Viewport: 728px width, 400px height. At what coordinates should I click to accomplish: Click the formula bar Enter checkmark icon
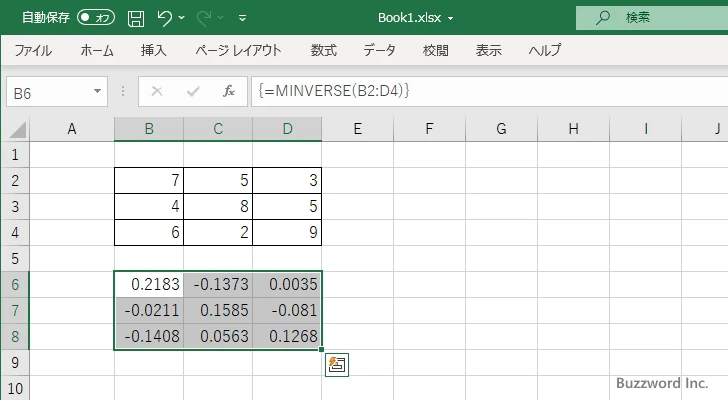click(193, 91)
